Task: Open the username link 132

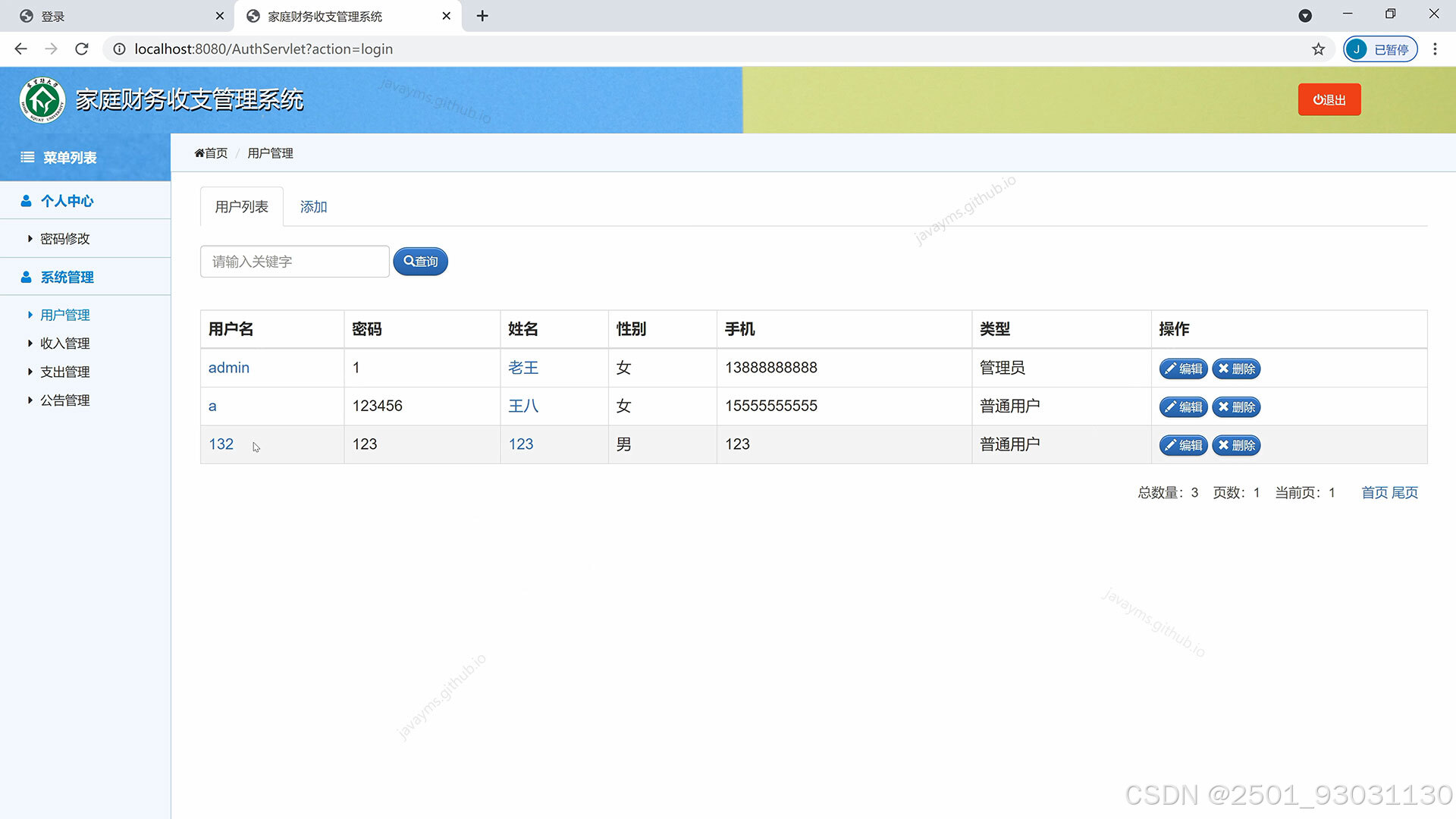Action: click(x=221, y=444)
